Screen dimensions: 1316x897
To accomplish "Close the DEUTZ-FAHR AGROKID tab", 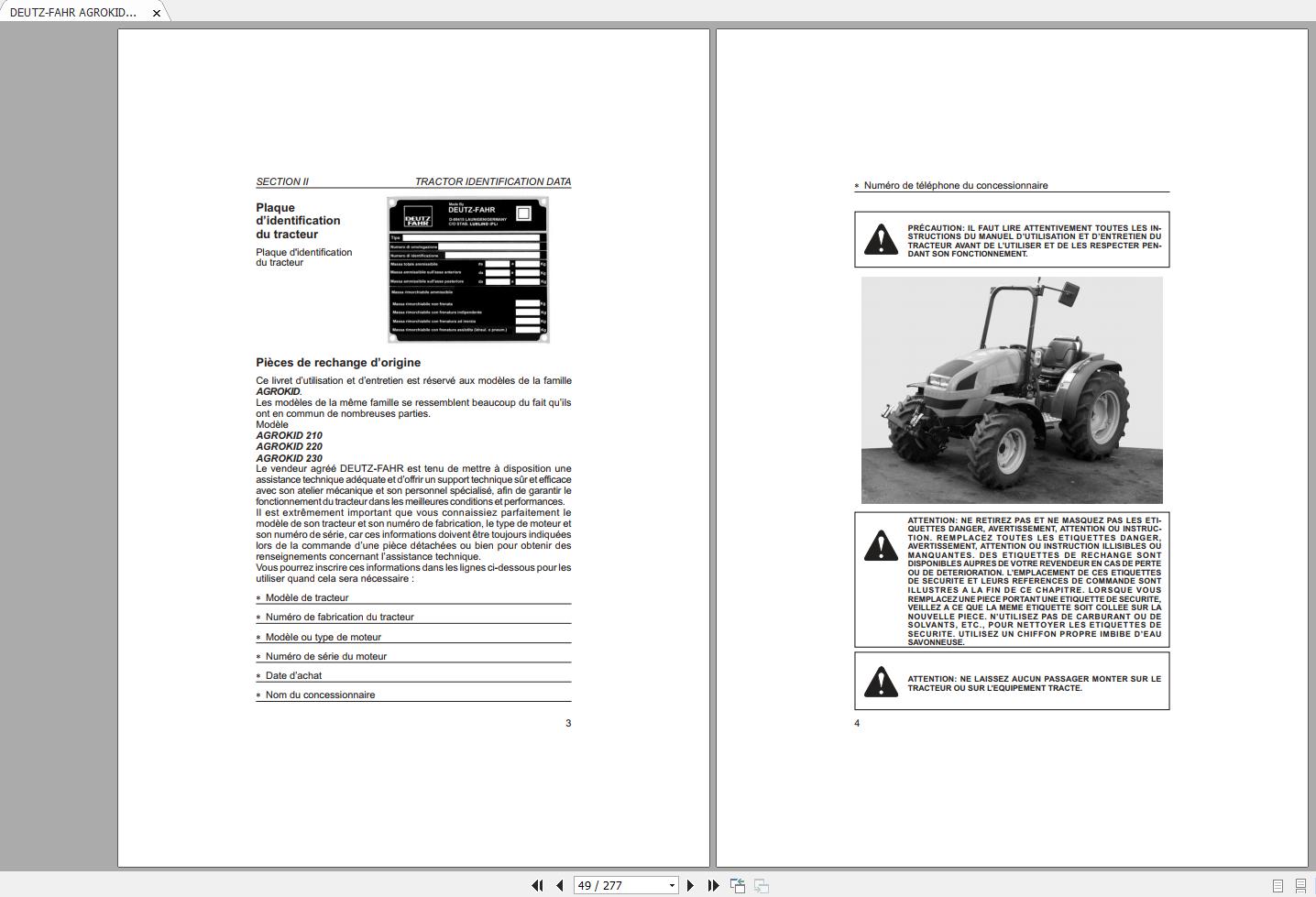I will point(157,13).
